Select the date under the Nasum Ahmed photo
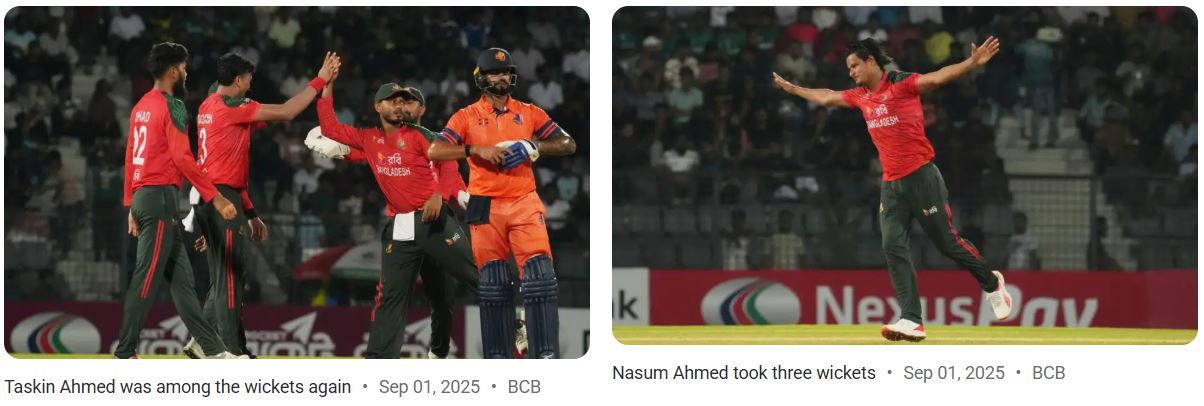Image resolution: width=1204 pixels, height=406 pixels. [x=954, y=373]
